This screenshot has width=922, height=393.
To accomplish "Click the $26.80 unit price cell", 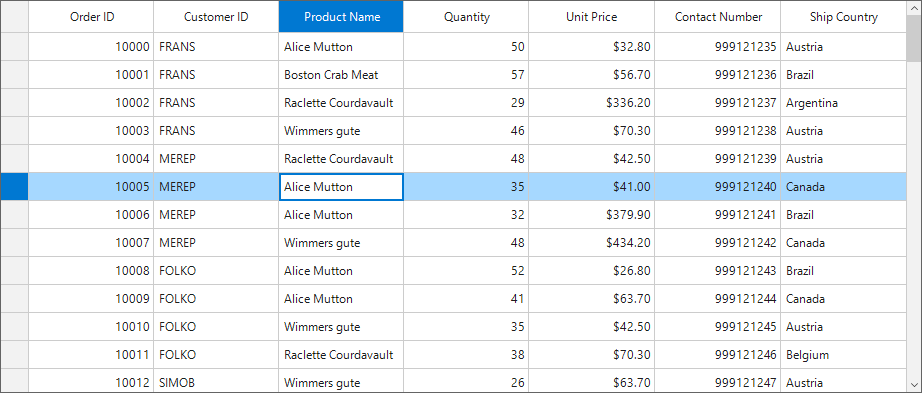I will pos(592,271).
